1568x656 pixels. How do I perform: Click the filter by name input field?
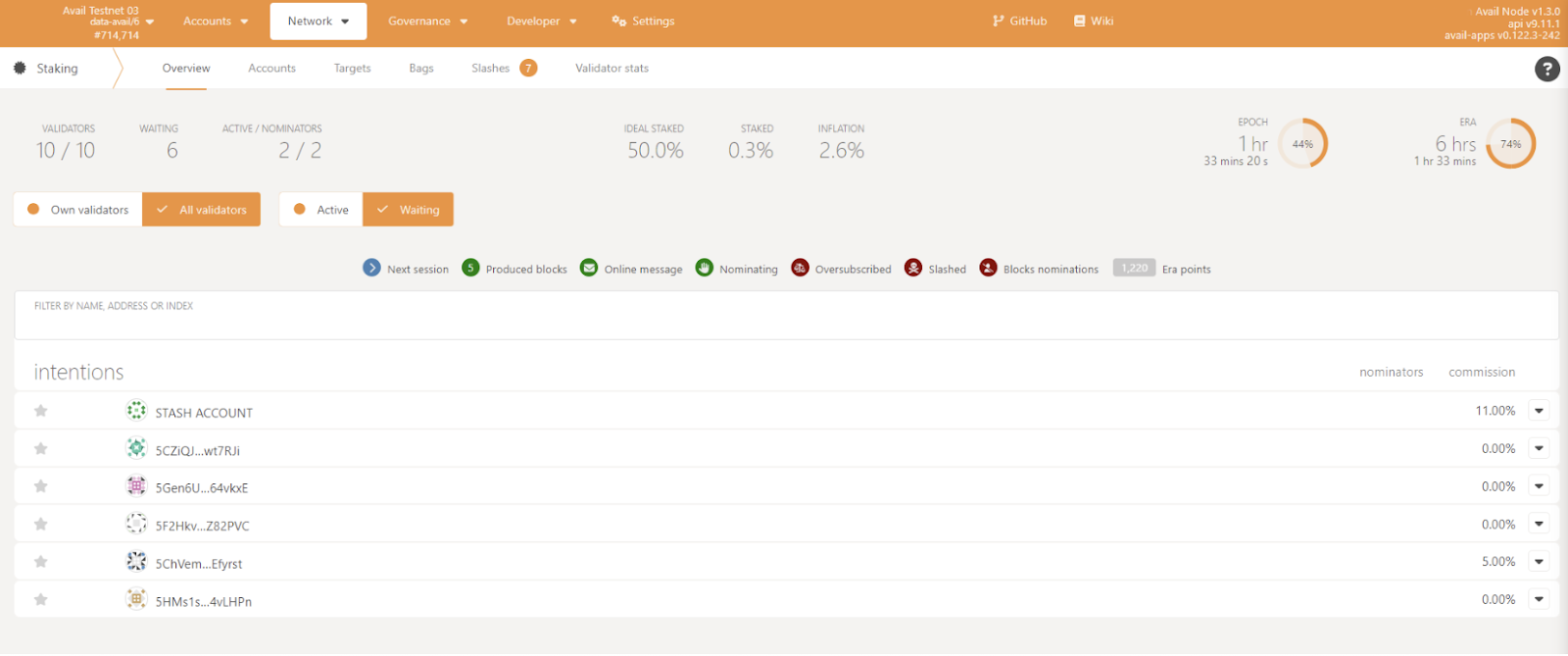[x=784, y=323]
